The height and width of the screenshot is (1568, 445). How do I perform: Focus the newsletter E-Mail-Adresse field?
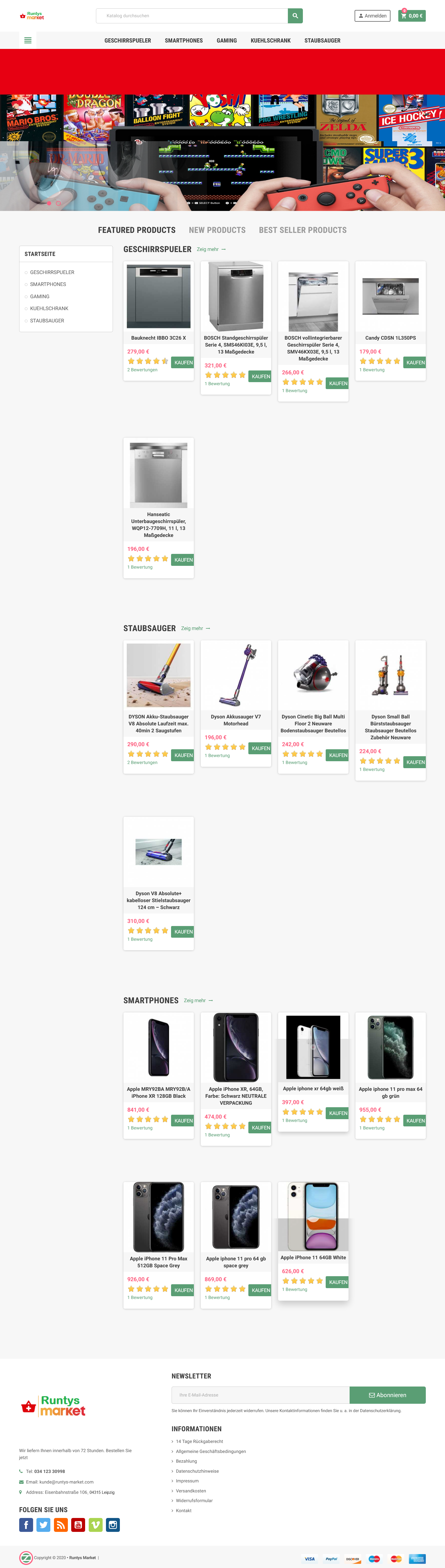[x=261, y=1395]
